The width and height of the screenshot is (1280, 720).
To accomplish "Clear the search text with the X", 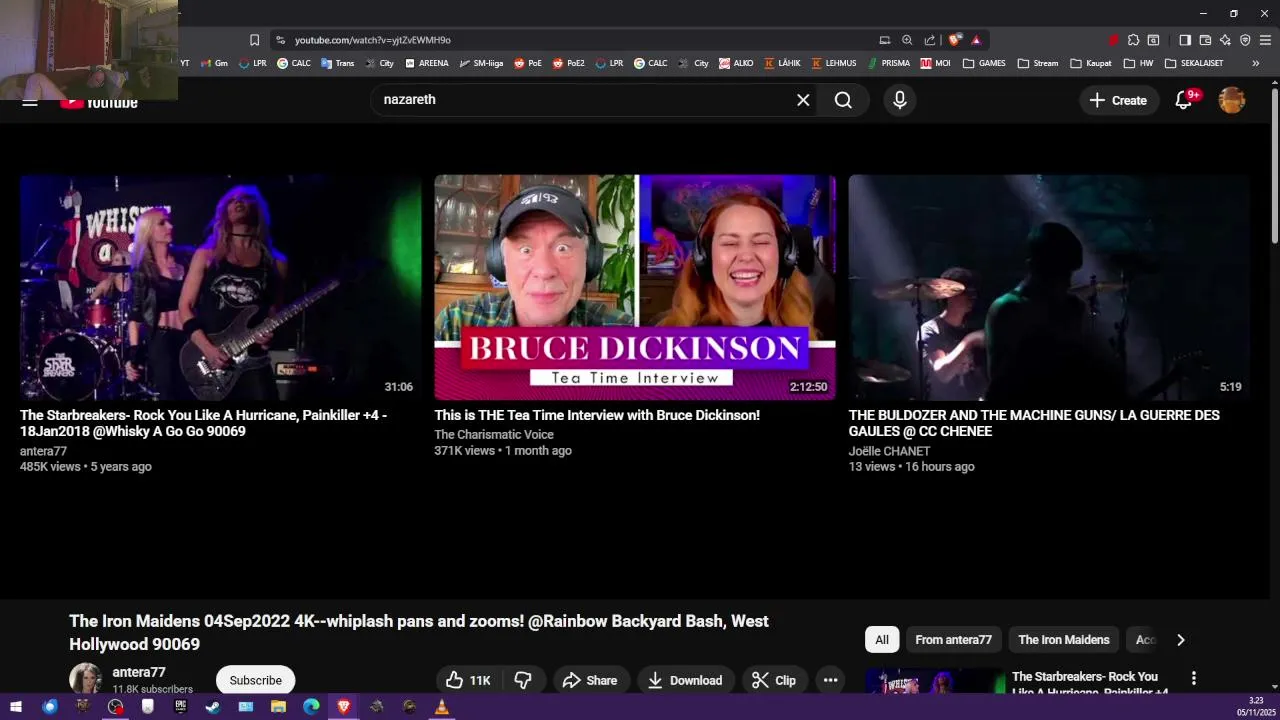I will [x=803, y=100].
